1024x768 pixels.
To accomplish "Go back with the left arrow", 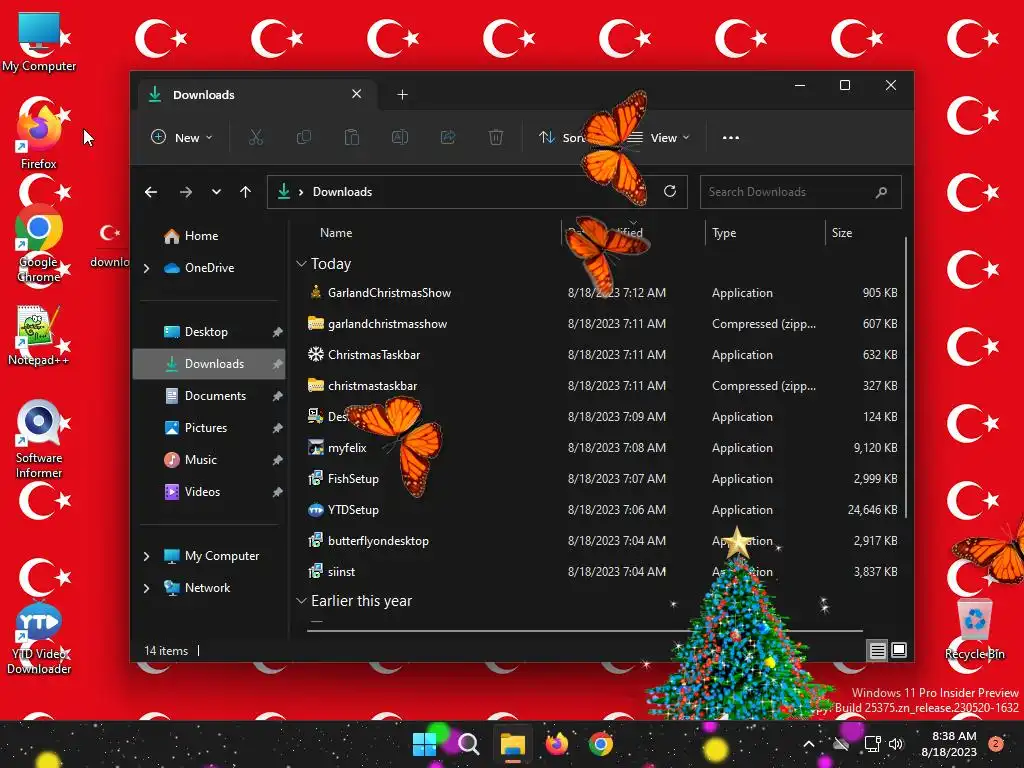I will tap(151, 192).
